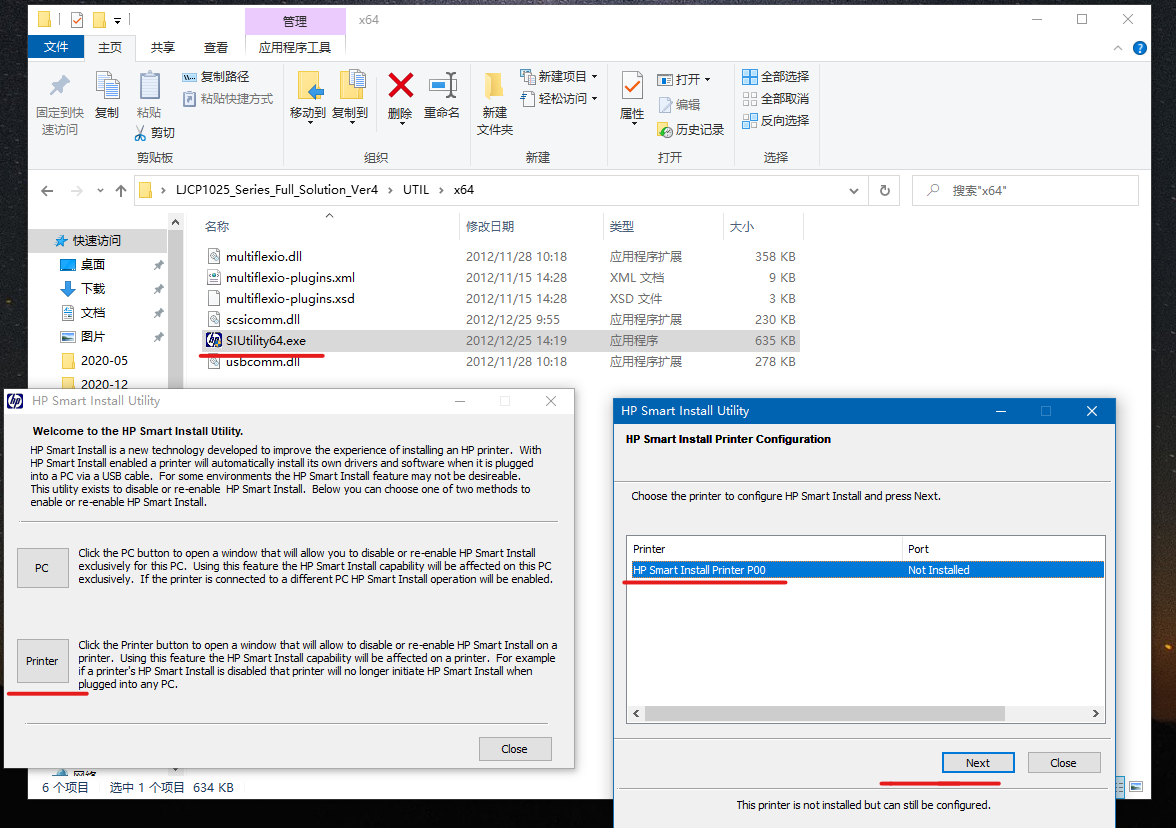Click the printer list scroll right arrow
This screenshot has width=1176, height=828.
1096,713
